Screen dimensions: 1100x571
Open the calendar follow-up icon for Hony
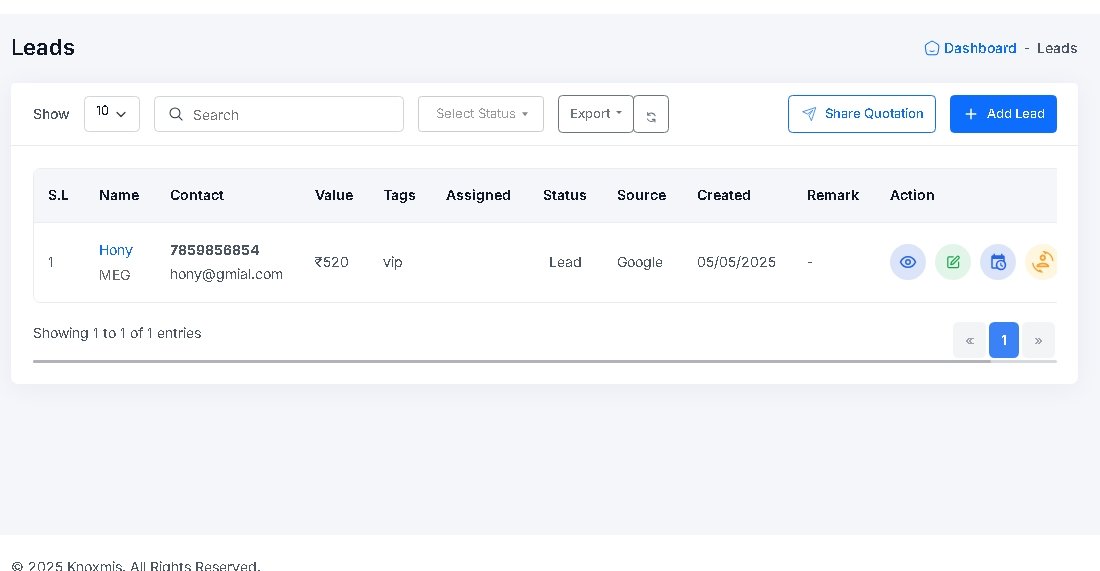click(x=998, y=262)
